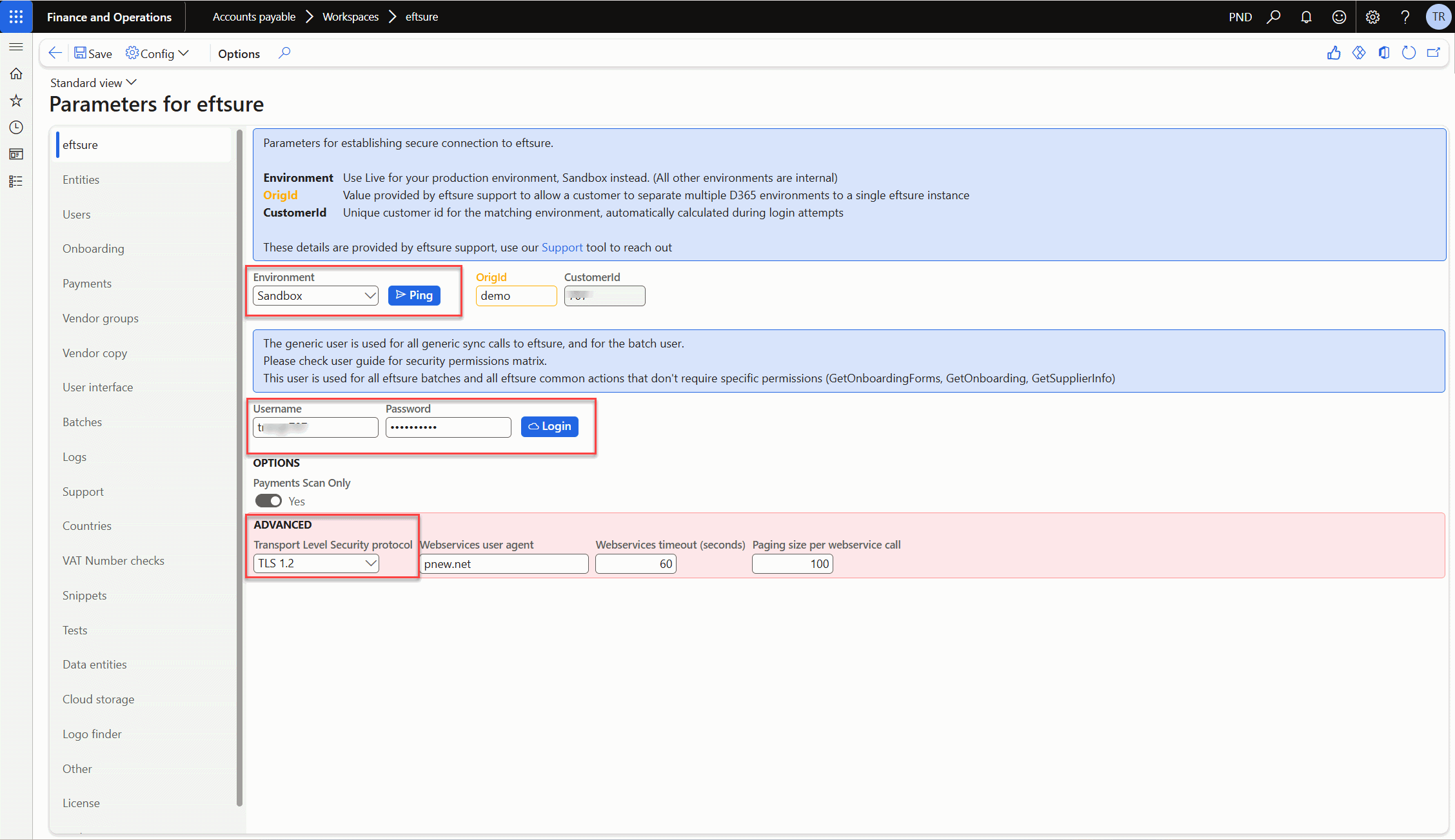This screenshot has width=1455, height=840.
Task: Click the back arrow in action bar
Action: pyautogui.click(x=55, y=54)
